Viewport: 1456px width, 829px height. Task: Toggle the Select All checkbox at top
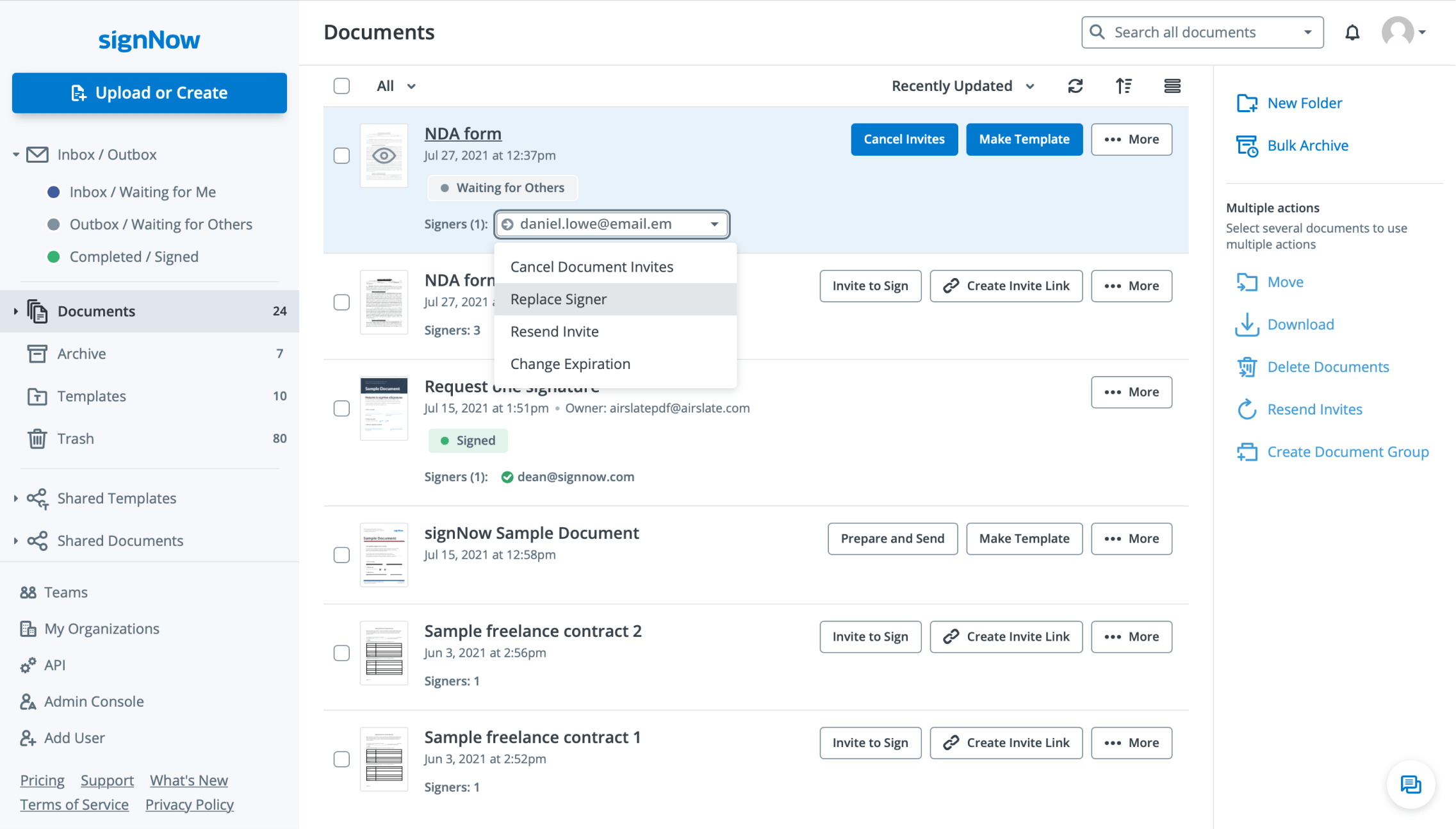click(x=341, y=86)
